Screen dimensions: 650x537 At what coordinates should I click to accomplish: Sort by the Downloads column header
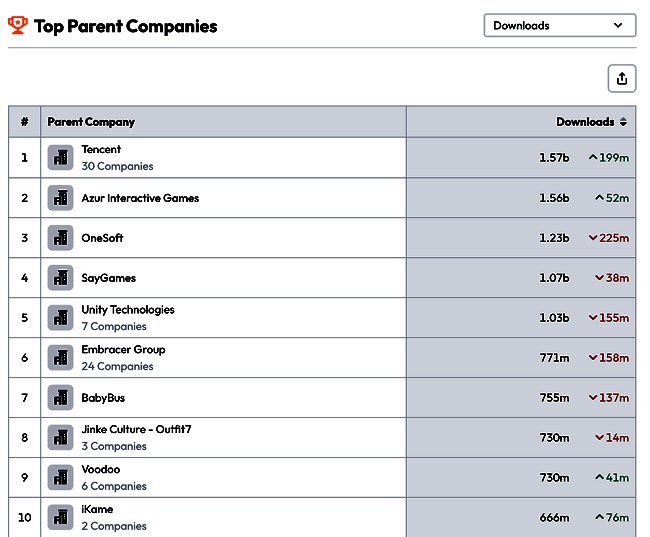pyautogui.click(x=591, y=122)
